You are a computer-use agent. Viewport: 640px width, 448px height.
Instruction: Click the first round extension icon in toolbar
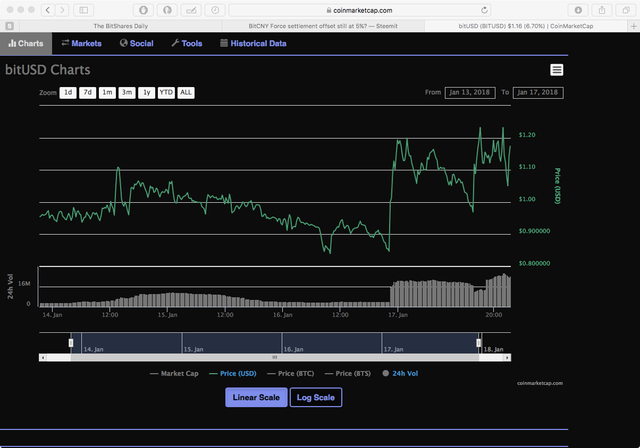(x=143, y=10)
